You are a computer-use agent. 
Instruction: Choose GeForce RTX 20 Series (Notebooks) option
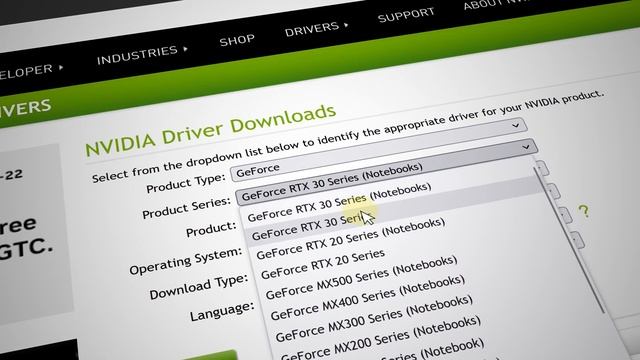350,239
